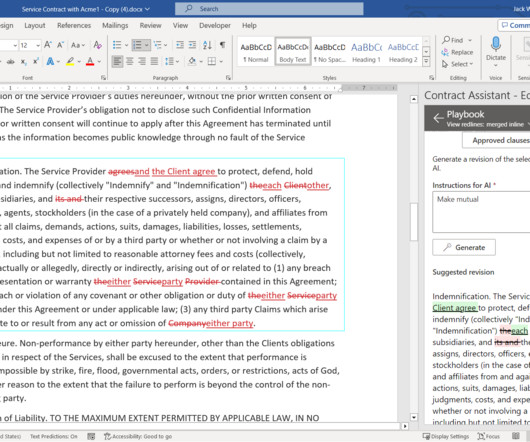Expand bullet list style dropdown
This screenshot has width=530, height=442.
[126, 45]
